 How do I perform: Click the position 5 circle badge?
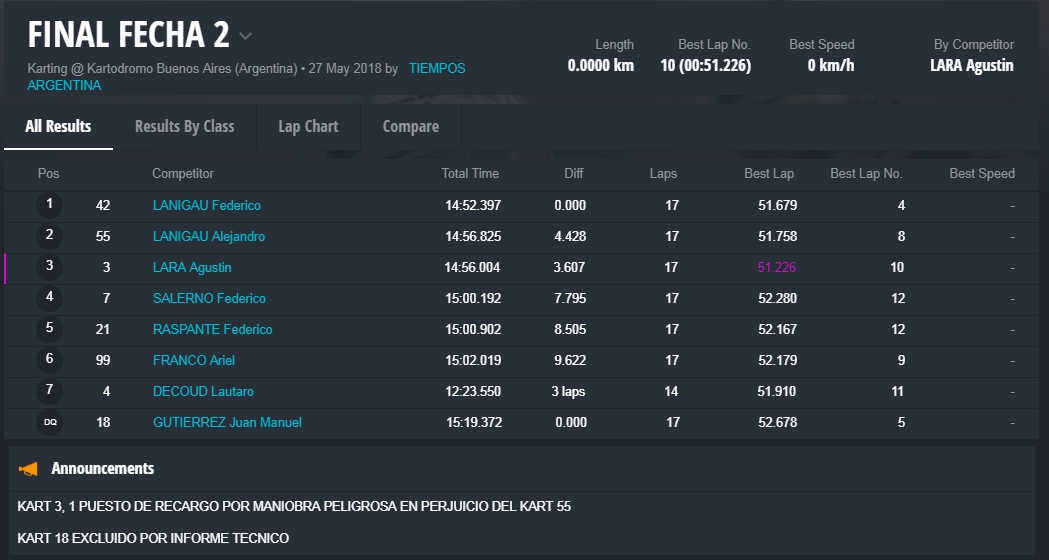point(49,329)
